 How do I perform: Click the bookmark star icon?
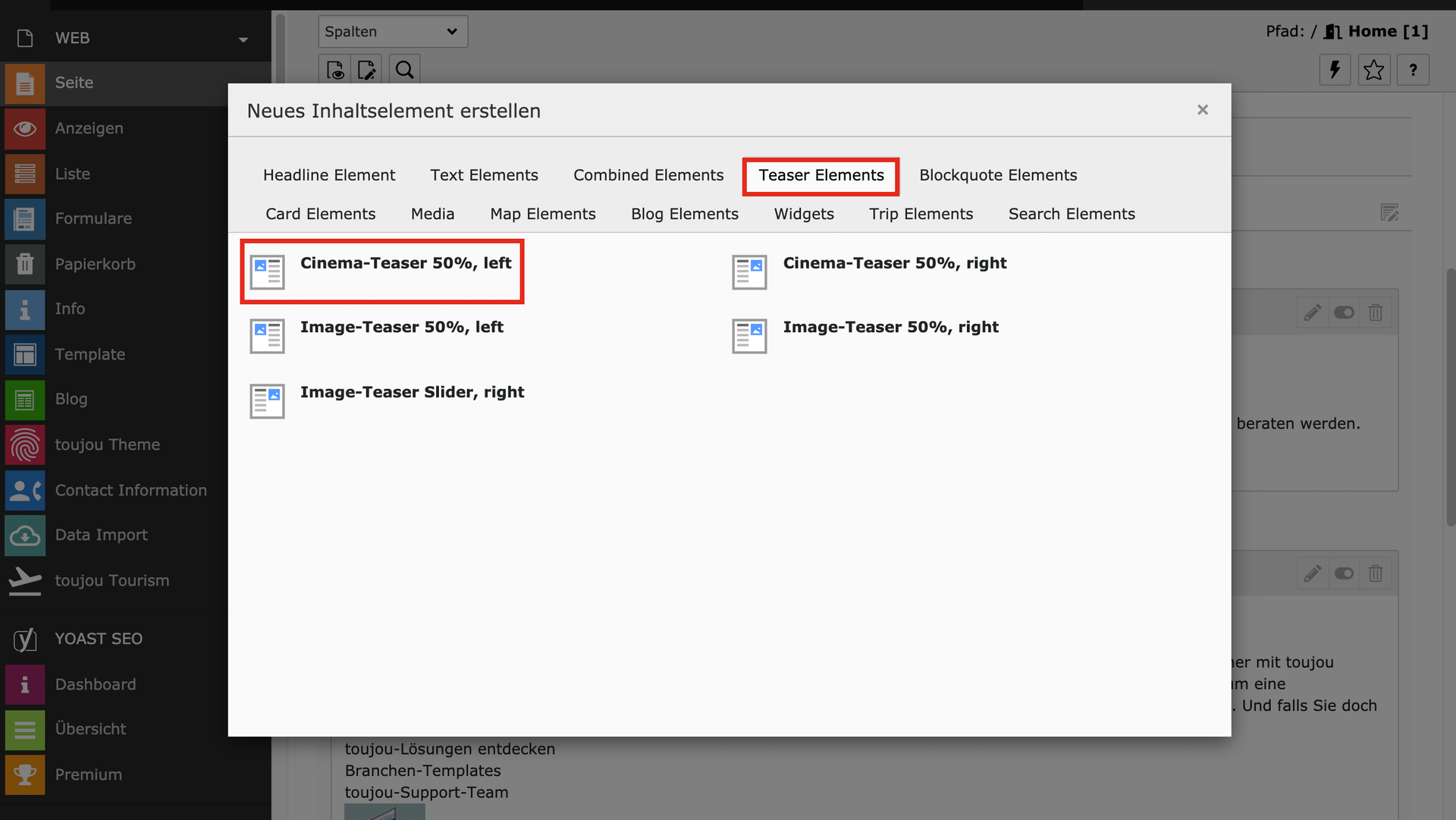click(x=1373, y=71)
